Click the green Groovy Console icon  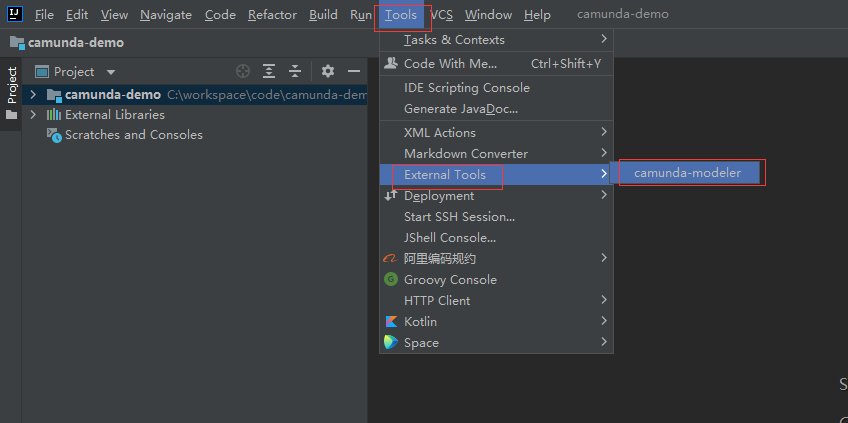pyautogui.click(x=390, y=280)
